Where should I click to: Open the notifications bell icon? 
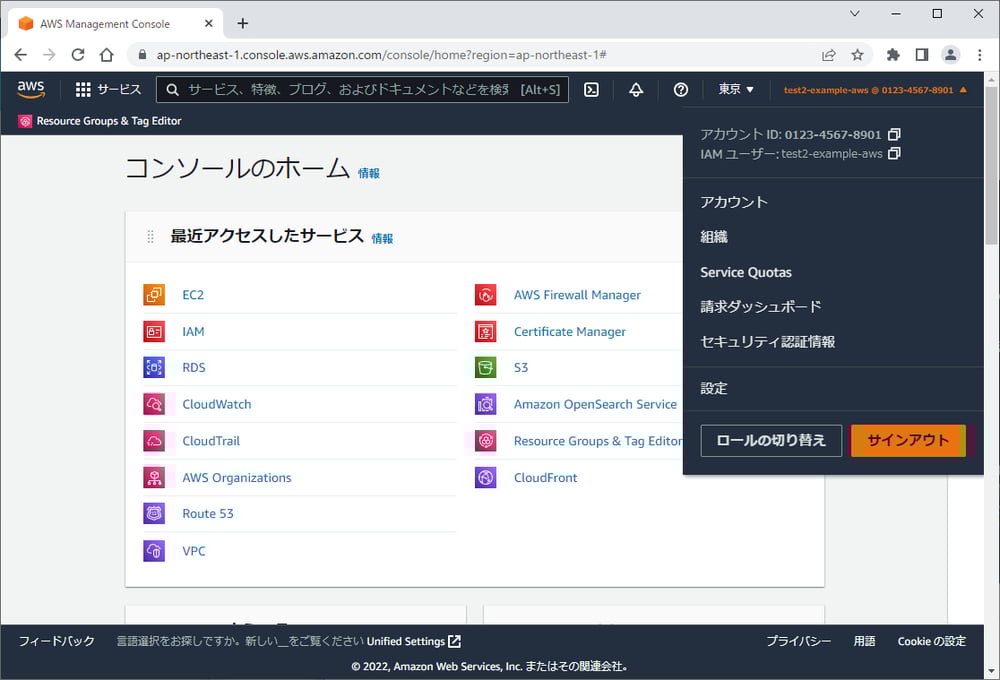coord(636,90)
